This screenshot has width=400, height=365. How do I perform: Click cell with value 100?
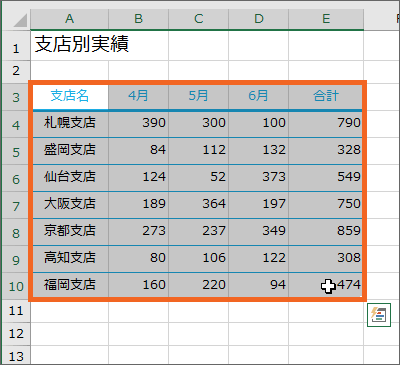[x=258, y=124]
